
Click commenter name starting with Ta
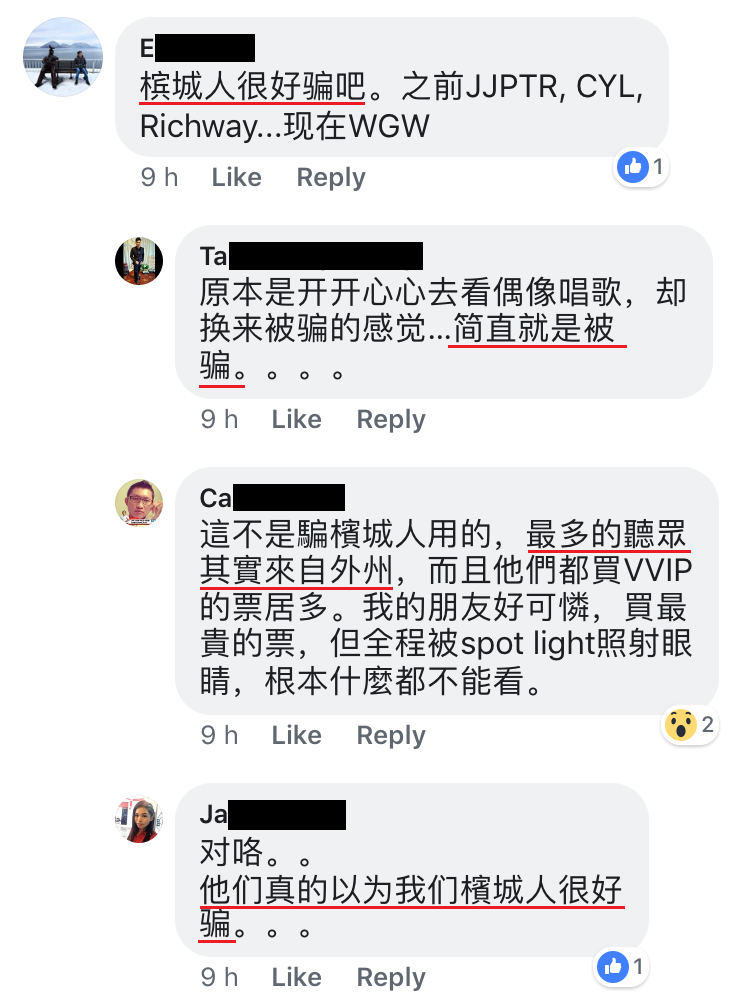point(311,256)
